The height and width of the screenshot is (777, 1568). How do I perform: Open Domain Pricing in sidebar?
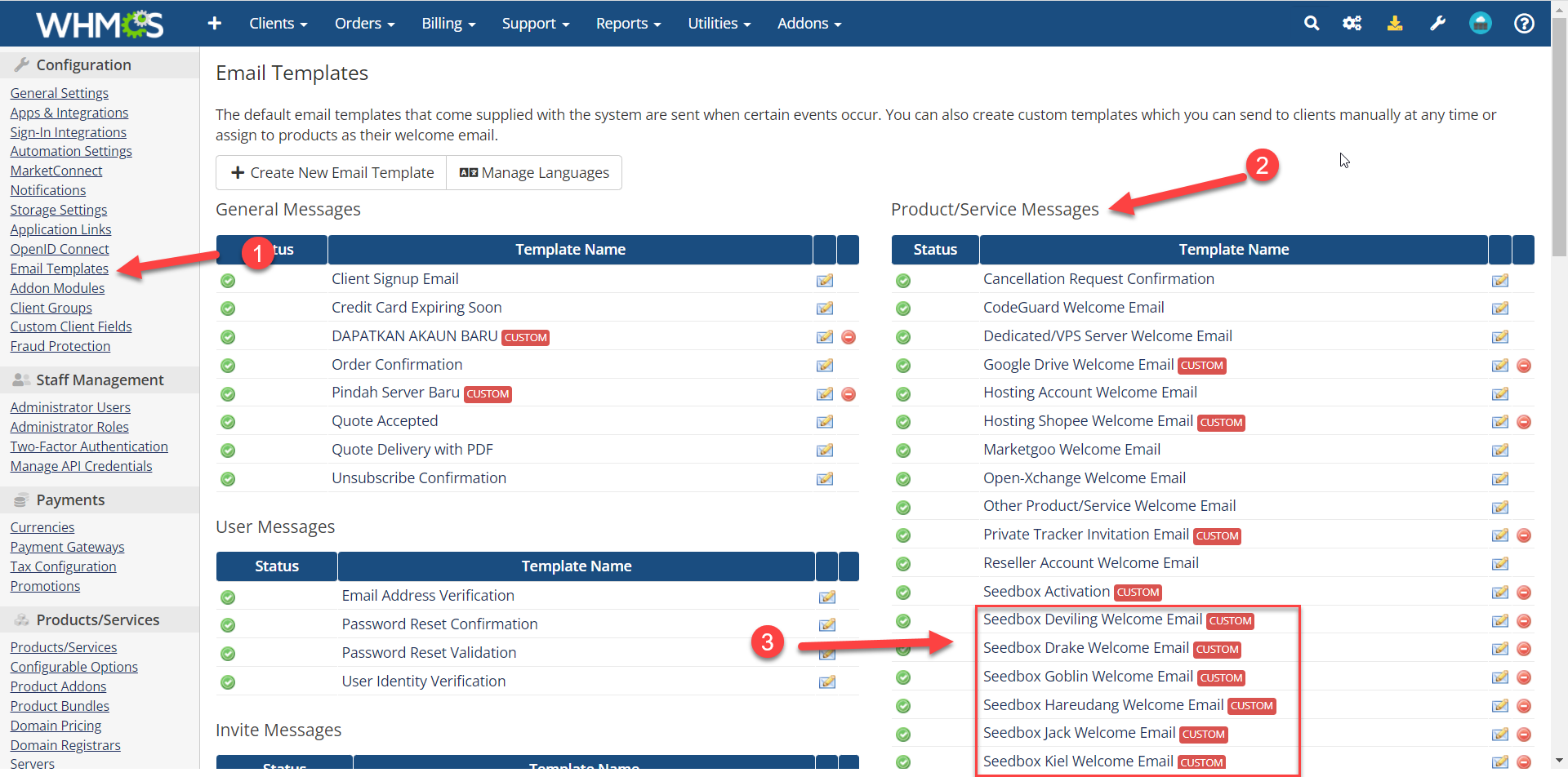pyautogui.click(x=56, y=726)
